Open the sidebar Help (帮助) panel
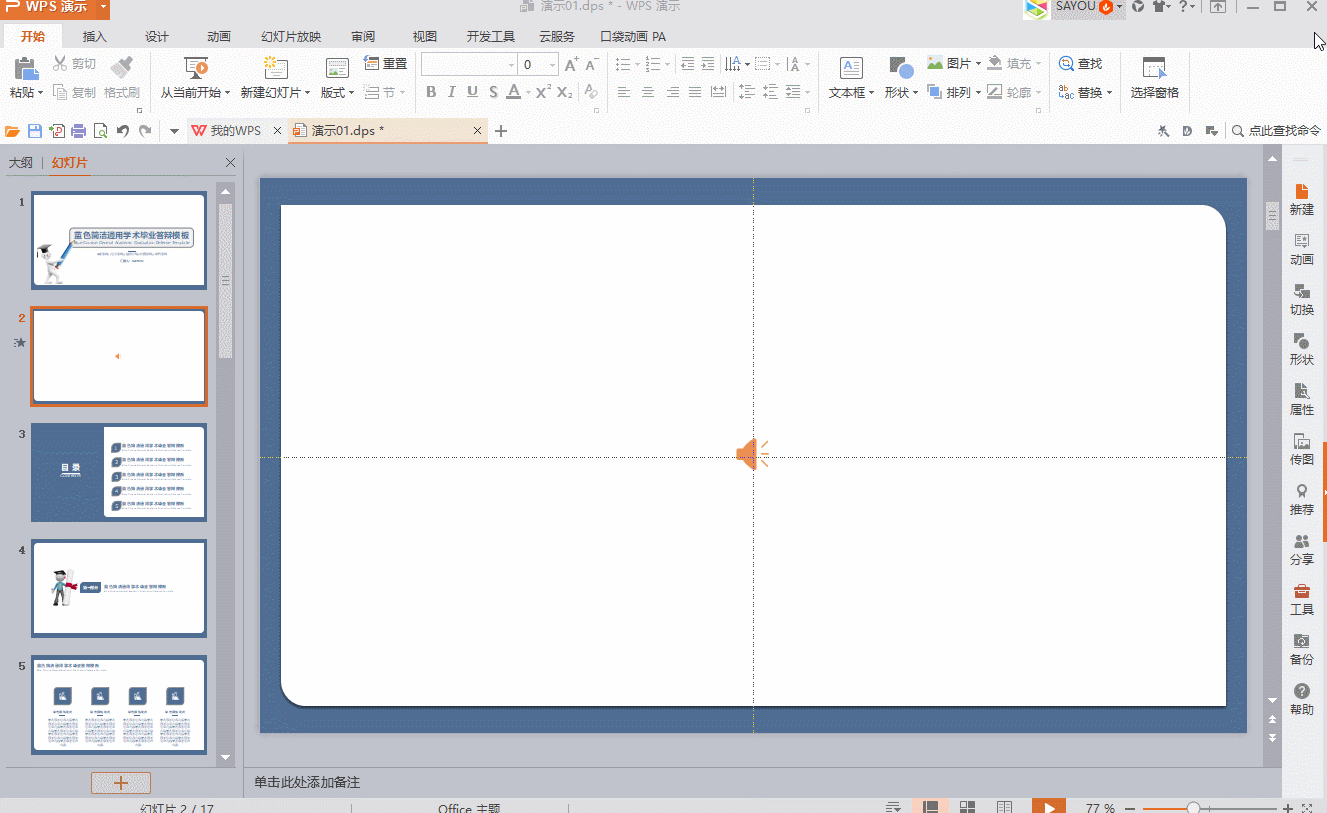This screenshot has height=813, width=1327. 1301,699
